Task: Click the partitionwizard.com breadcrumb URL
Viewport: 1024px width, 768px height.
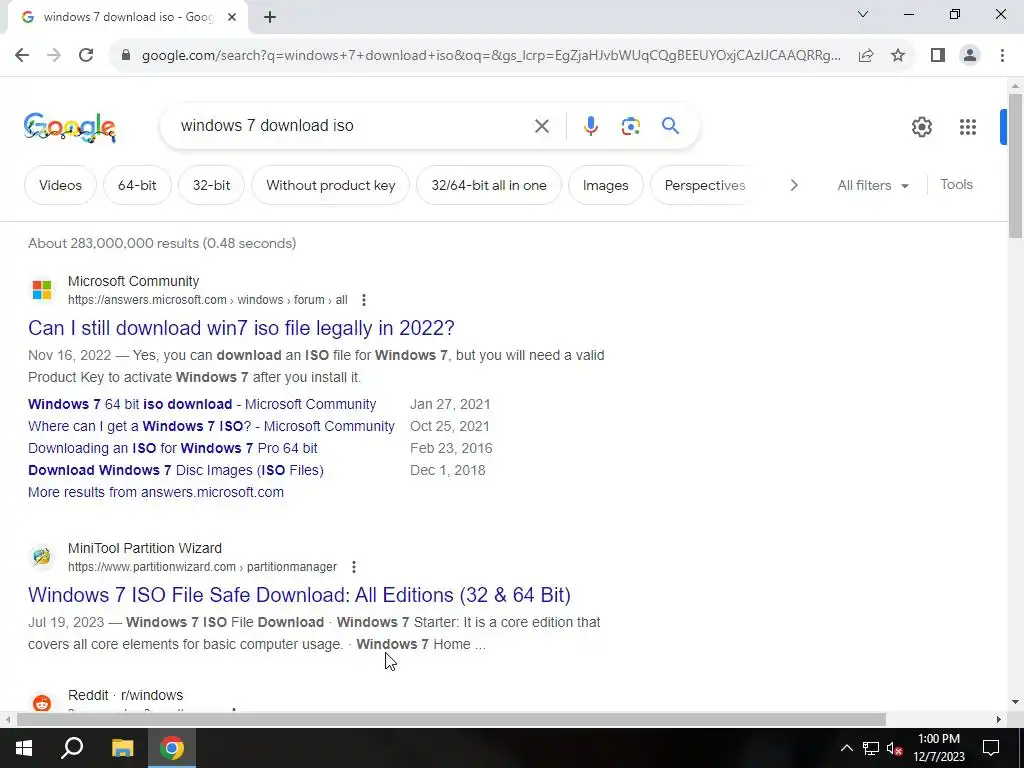Action: (202, 567)
